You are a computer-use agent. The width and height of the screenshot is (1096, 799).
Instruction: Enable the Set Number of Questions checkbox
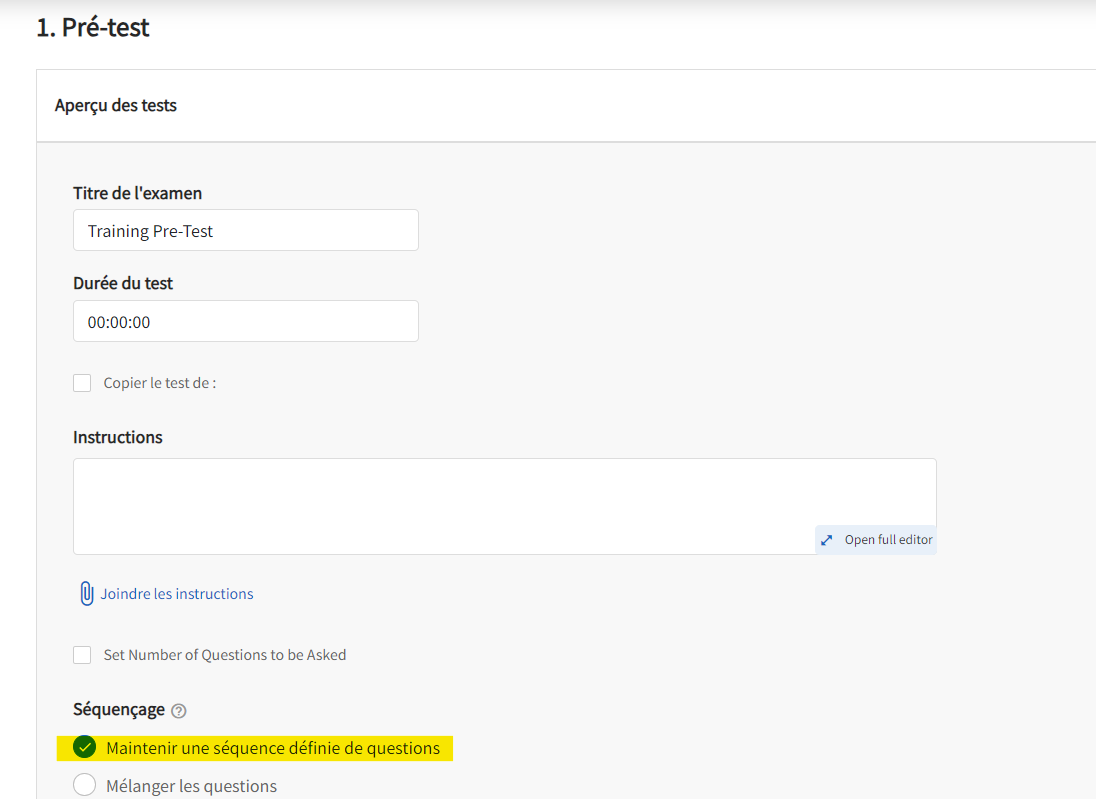[82, 655]
